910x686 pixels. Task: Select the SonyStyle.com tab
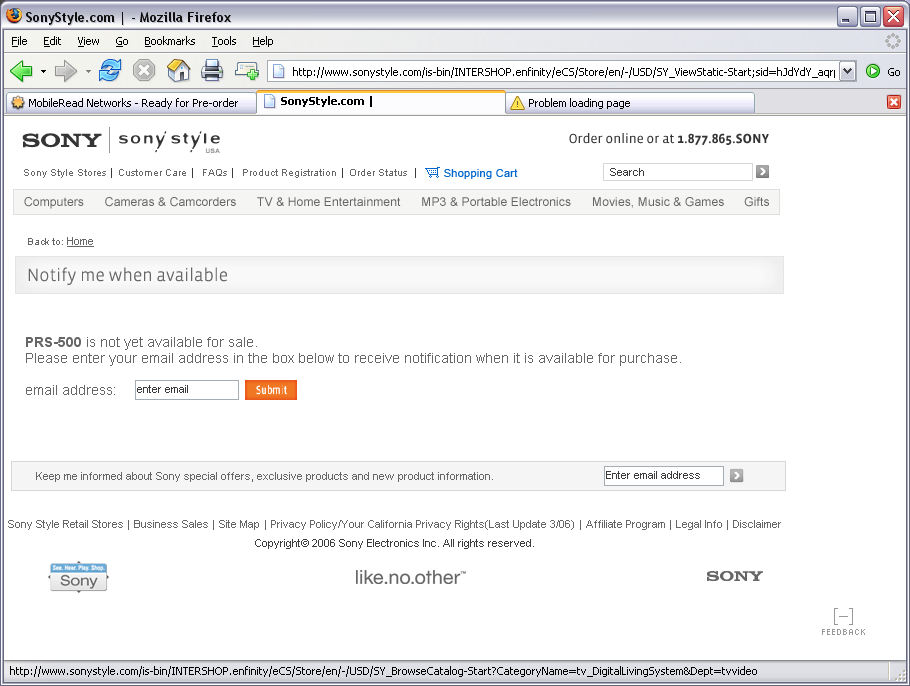point(381,102)
